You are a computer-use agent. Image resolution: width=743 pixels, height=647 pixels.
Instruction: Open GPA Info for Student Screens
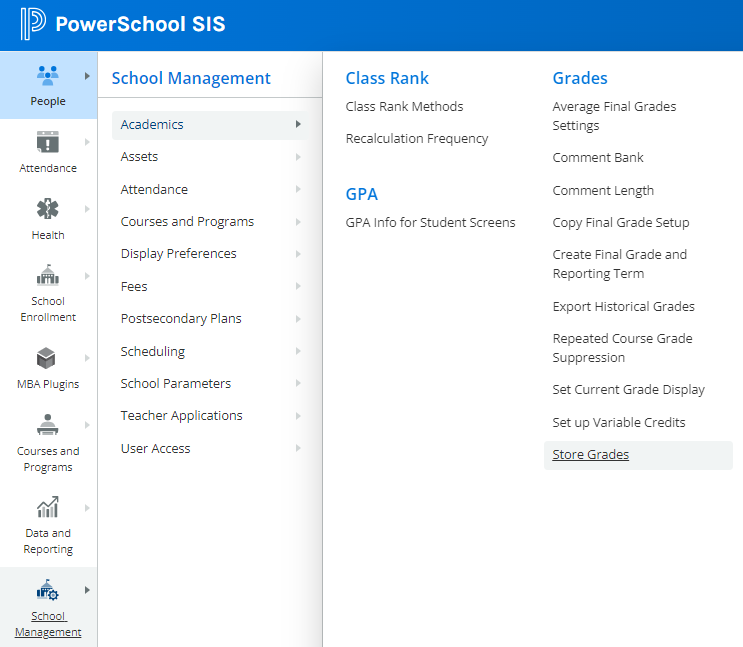point(430,222)
